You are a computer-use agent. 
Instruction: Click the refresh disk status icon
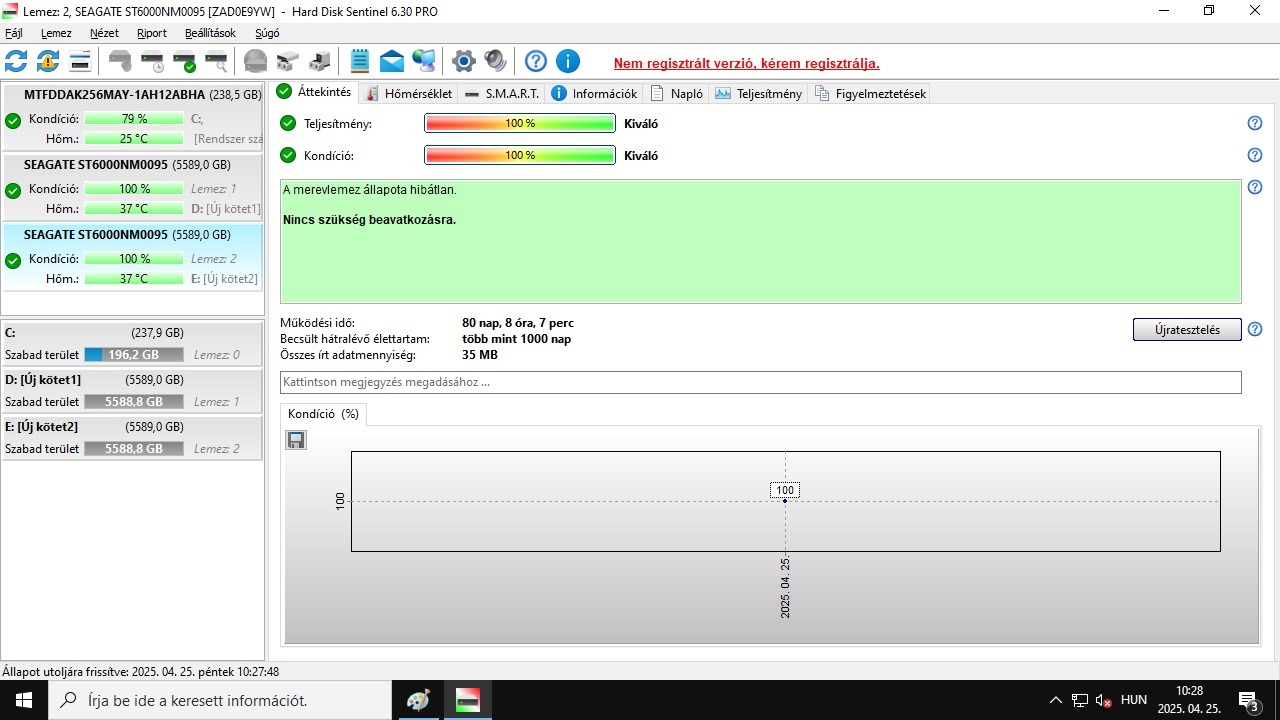[x=16, y=61]
